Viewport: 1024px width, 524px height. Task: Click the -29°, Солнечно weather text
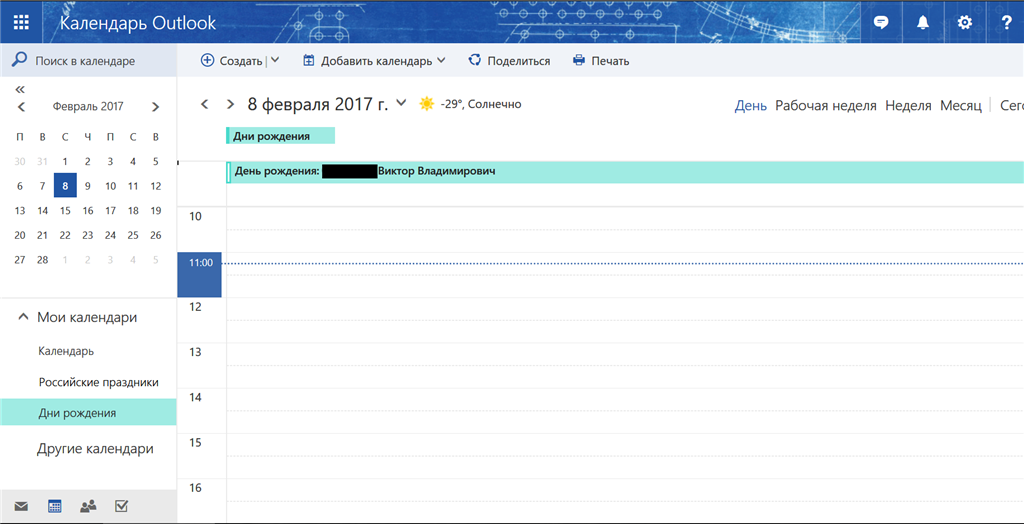[x=481, y=105]
